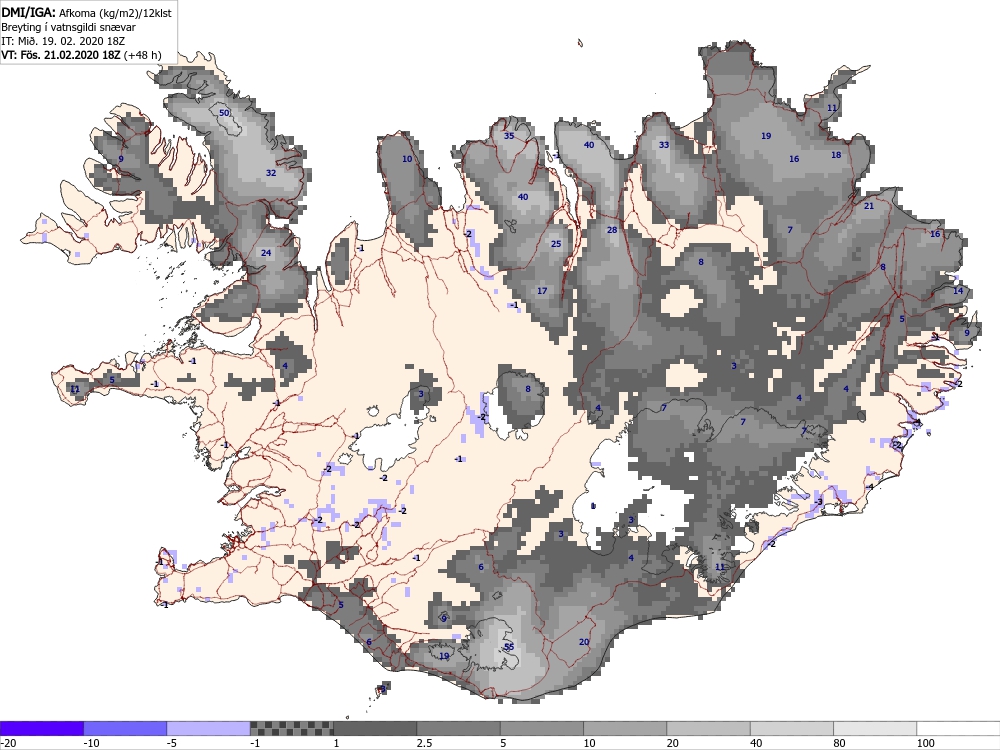Click the '21' value on the map
The image size is (1000, 750).
[869, 206]
